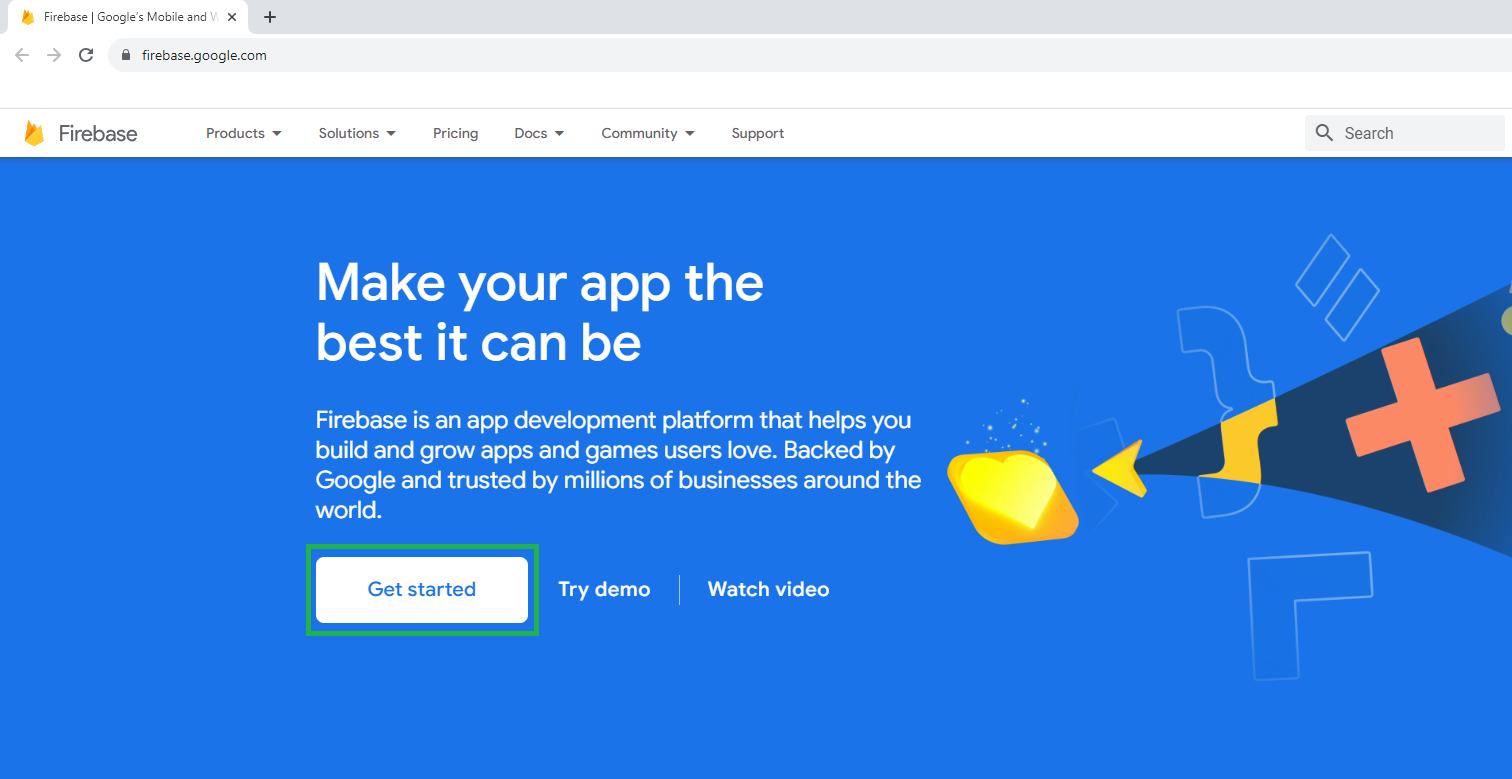Click the Watch video link
Viewport: 1512px width, 779px height.
[x=768, y=590]
